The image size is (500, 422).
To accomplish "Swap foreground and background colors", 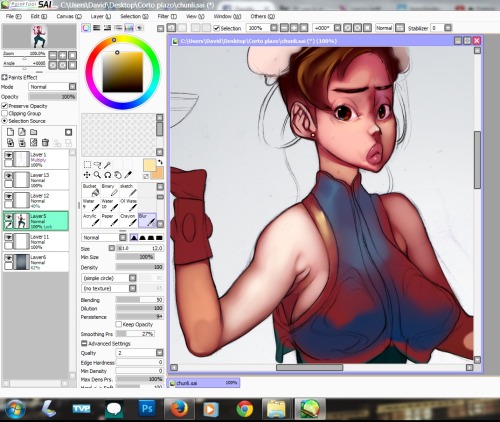I will [160, 162].
